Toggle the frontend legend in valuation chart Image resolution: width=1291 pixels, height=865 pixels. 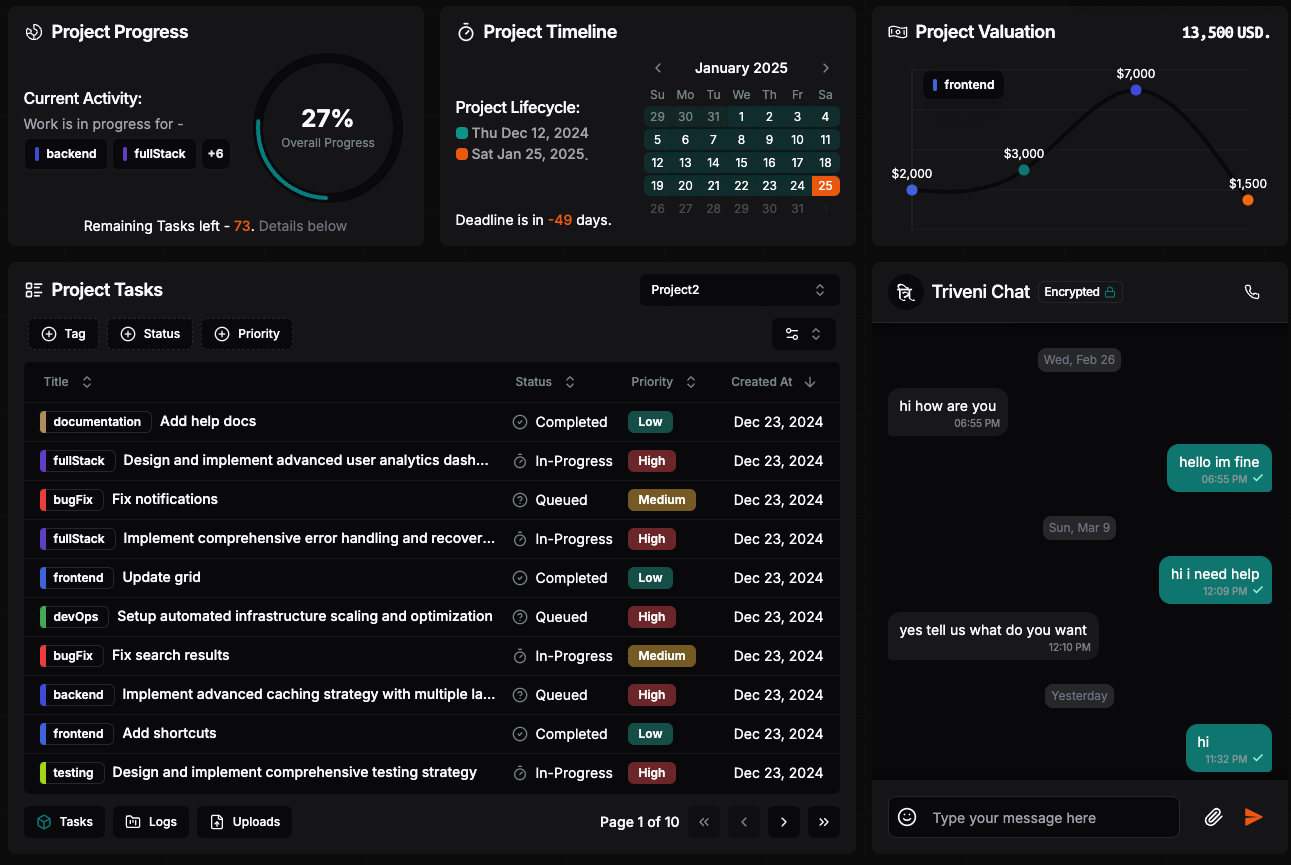point(963,85)
